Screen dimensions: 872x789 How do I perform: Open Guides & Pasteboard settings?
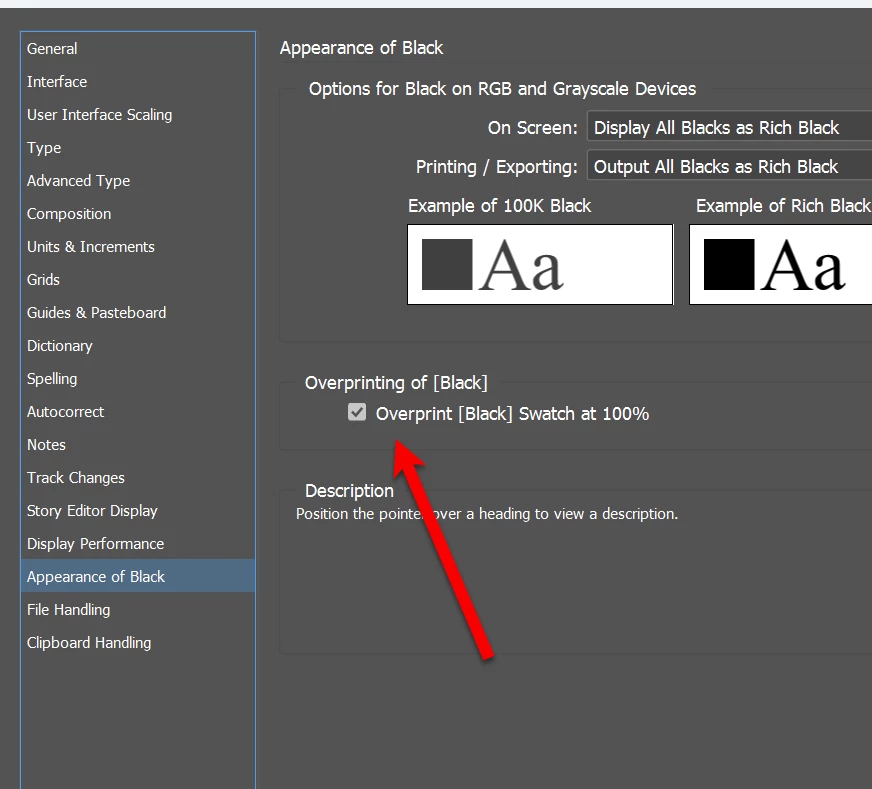click(x=138, y=312)
